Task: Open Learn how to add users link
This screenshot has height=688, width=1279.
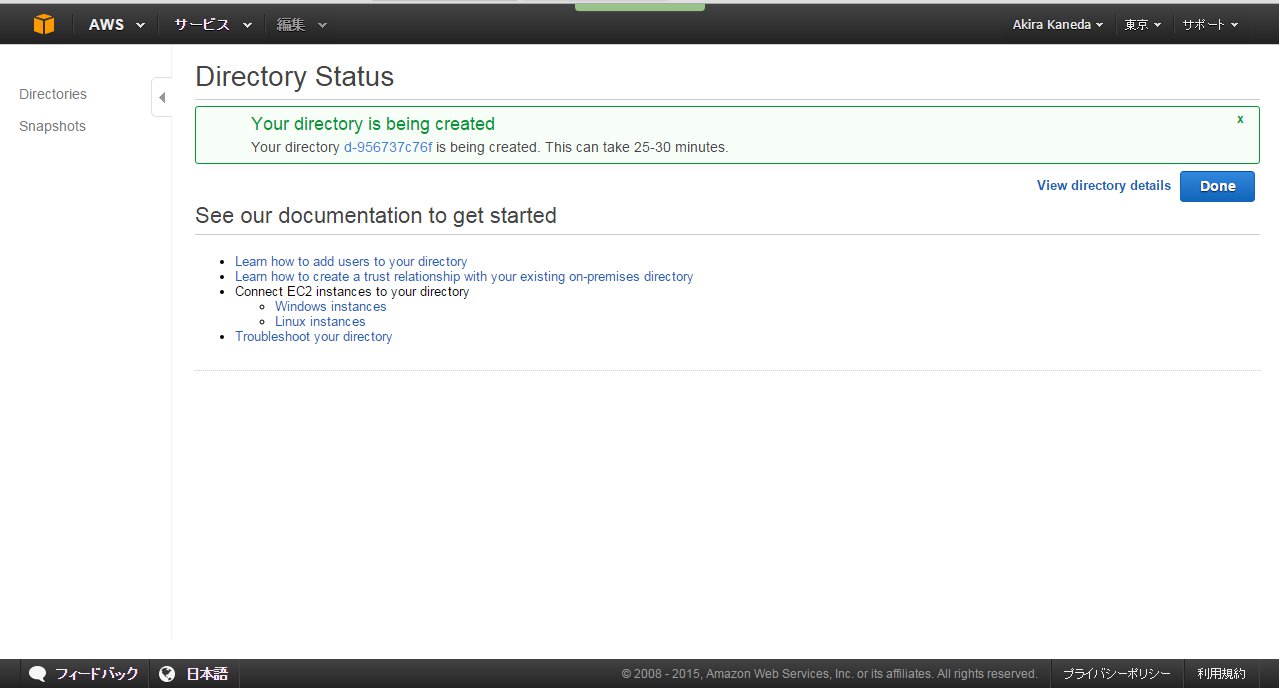Action: 351,261
